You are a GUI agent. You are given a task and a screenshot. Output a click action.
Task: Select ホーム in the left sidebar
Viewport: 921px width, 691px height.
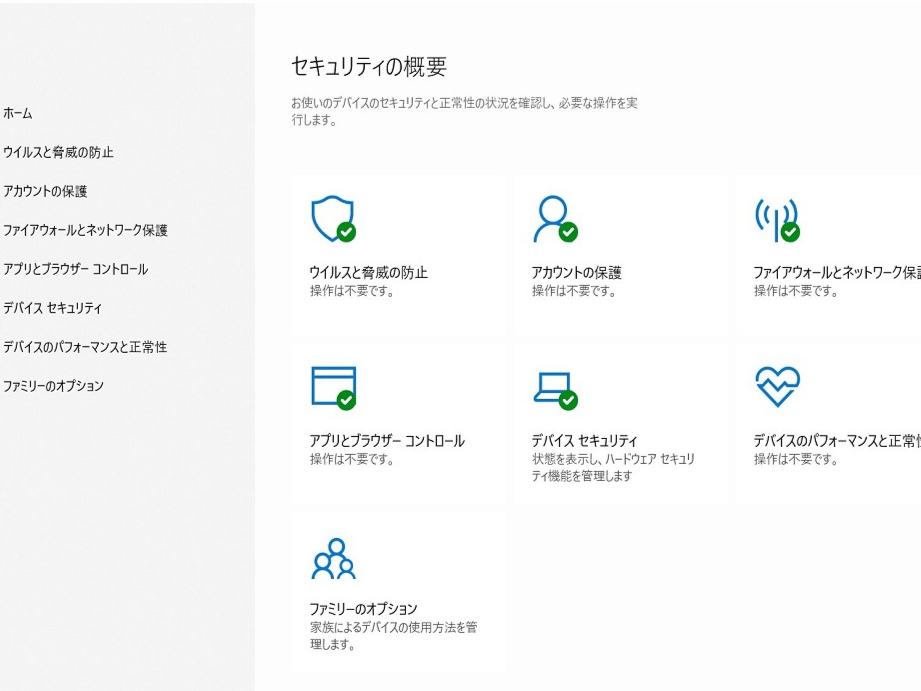click(x=18, y=114)
